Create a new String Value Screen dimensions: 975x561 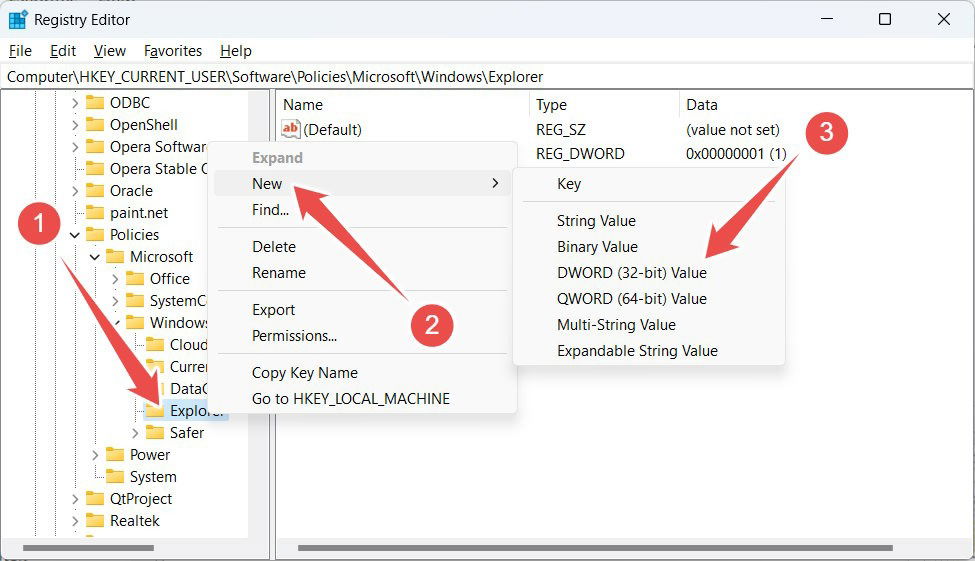(649, 221)
